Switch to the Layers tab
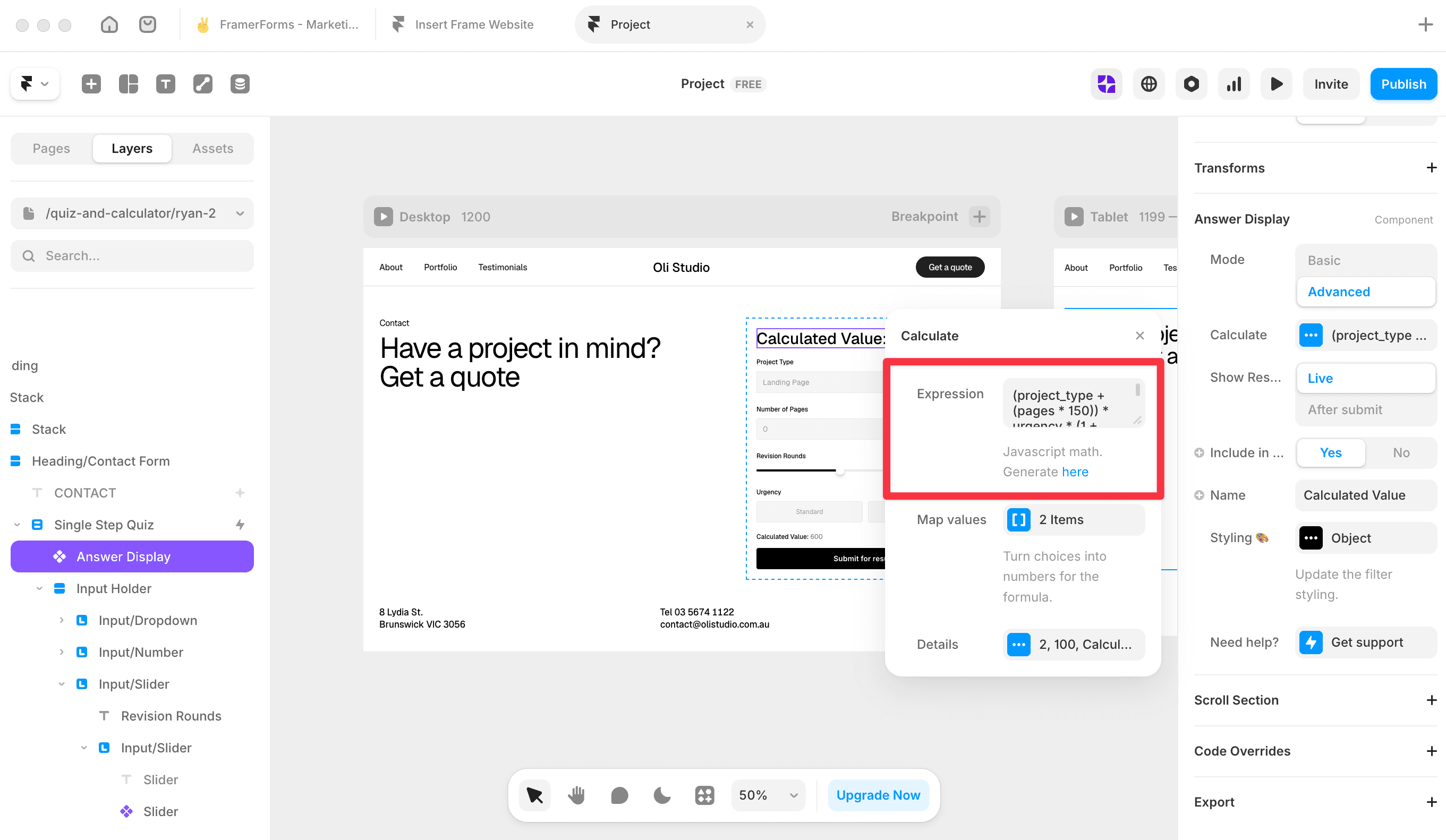 pos(132,149)
